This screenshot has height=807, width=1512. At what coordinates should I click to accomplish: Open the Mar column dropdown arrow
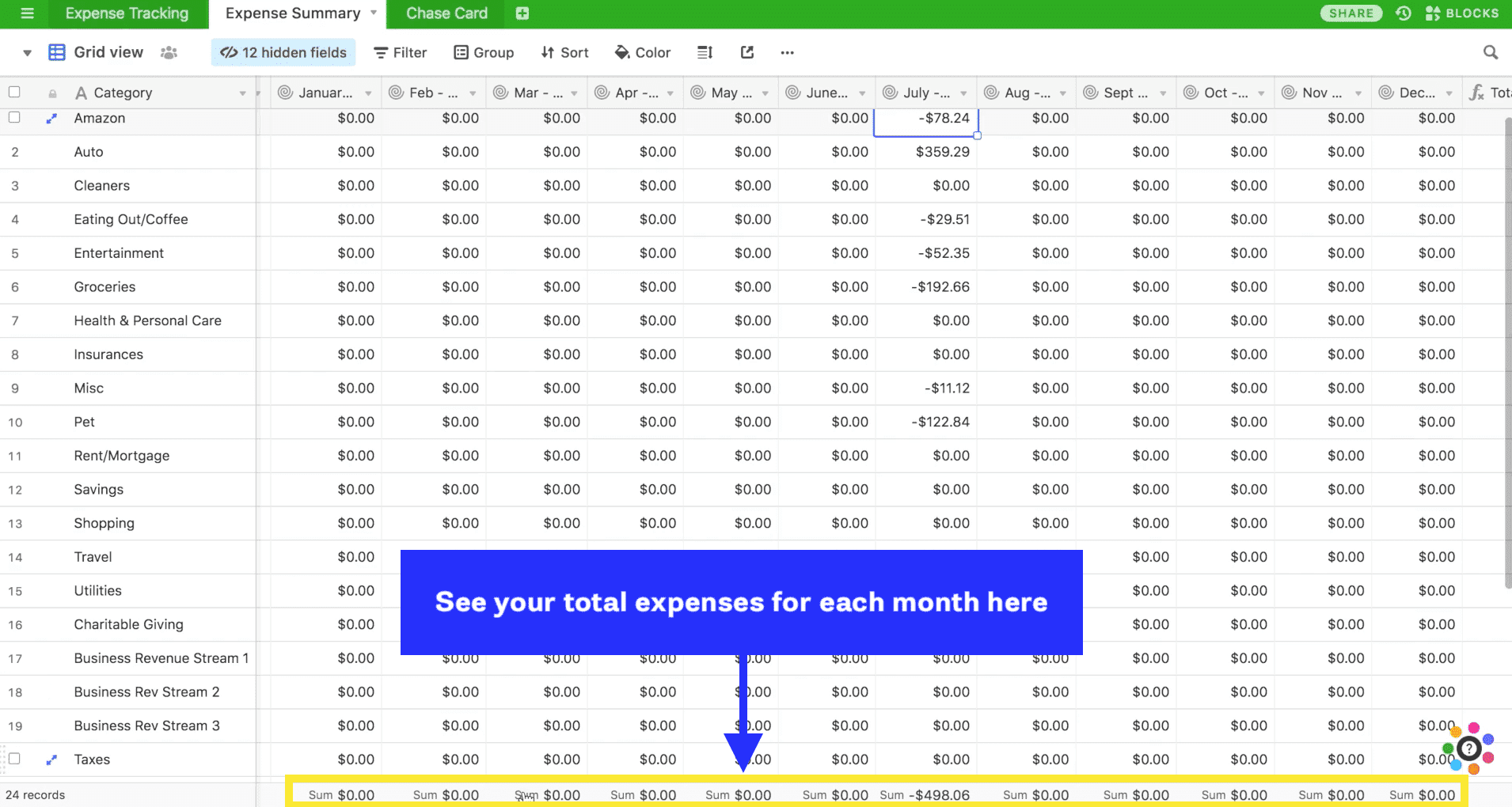point(574,93)
